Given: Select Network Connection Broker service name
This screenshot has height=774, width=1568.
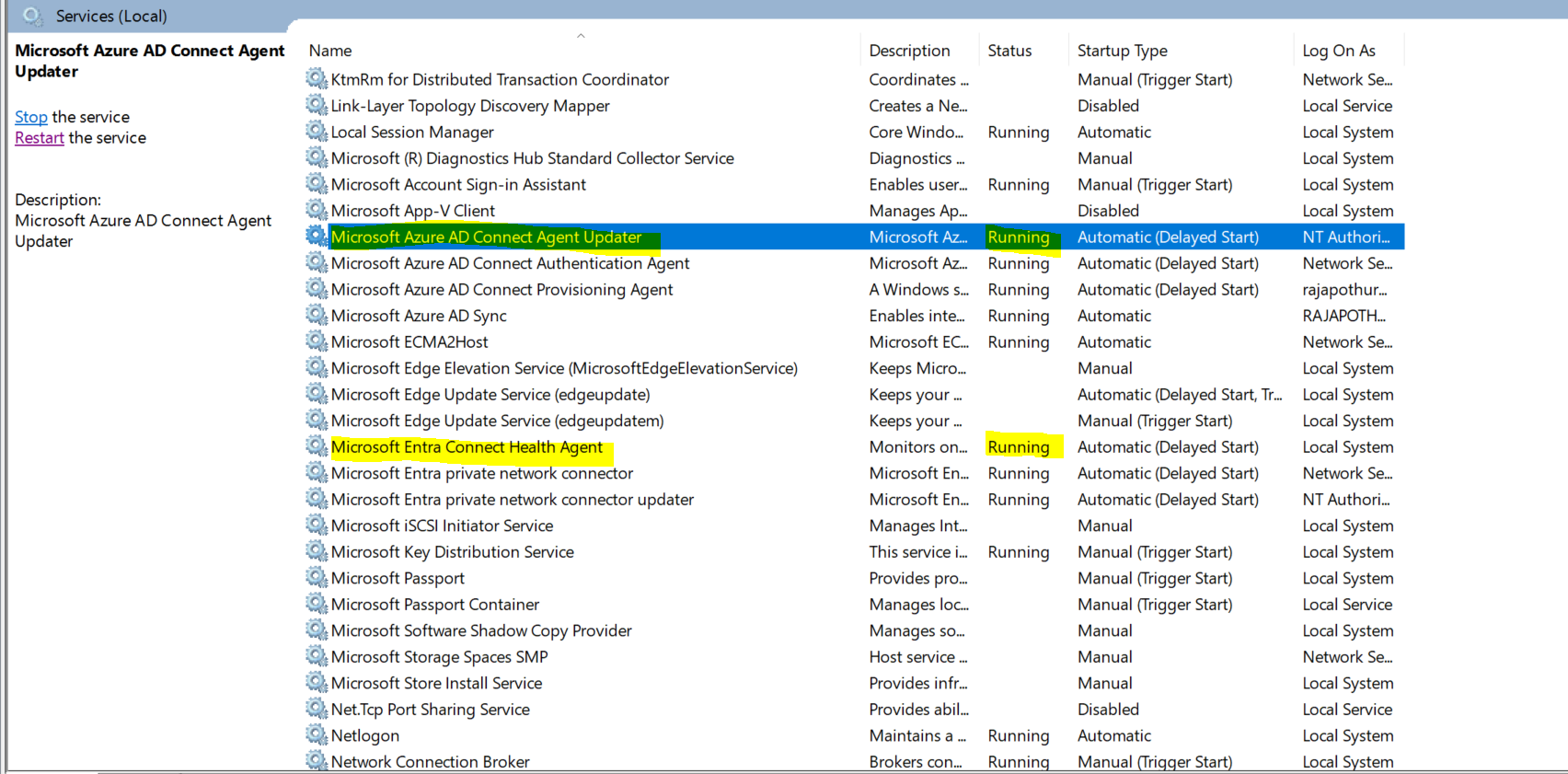Looking at the screenshot, I should pos(430,762).
